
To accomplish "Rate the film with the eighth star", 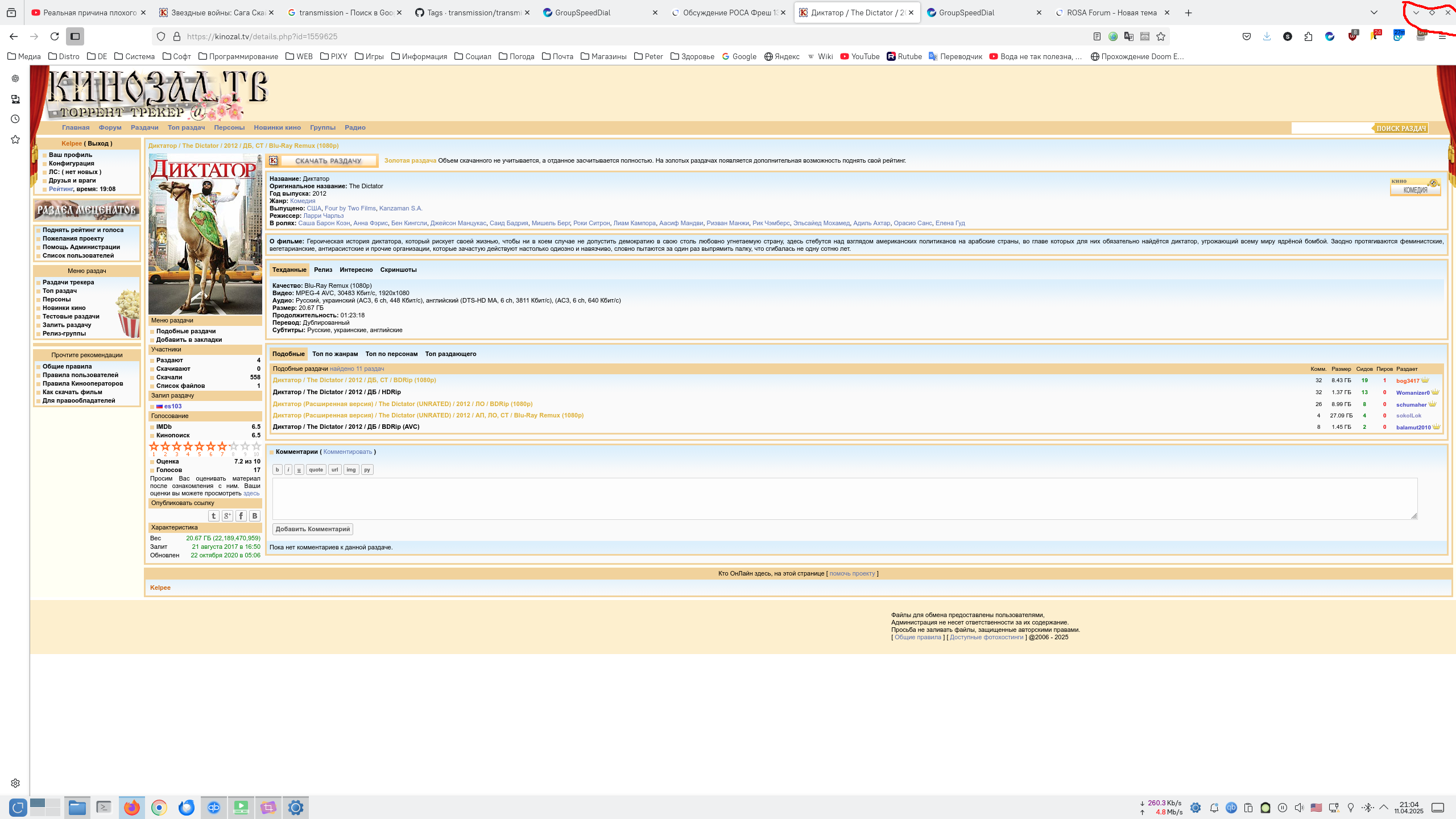I will [233, 446].
